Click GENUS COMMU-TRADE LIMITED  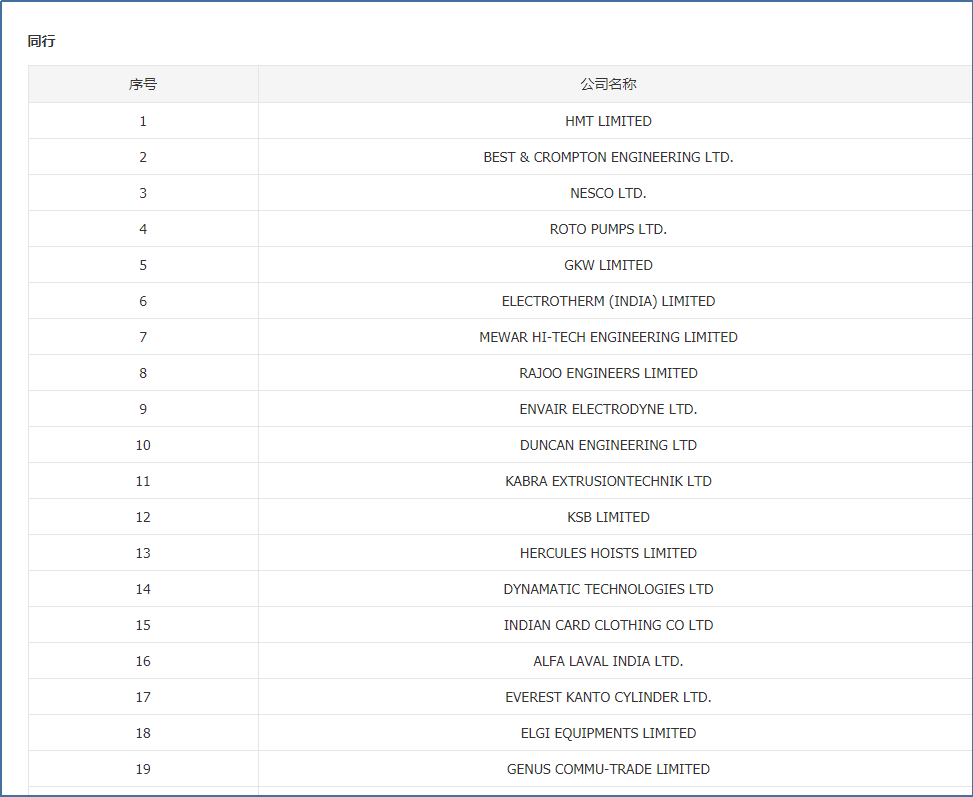pyautogui.click(x=609, y=769)
